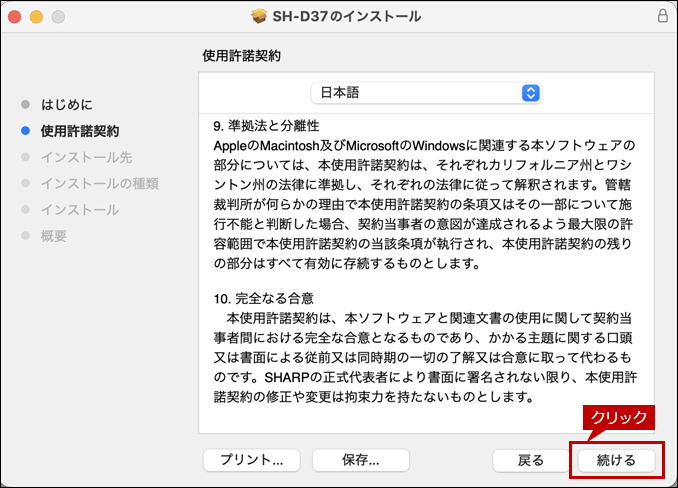
Task: Select the インストールの種類 step in sidebar
Action: [100, 184]
